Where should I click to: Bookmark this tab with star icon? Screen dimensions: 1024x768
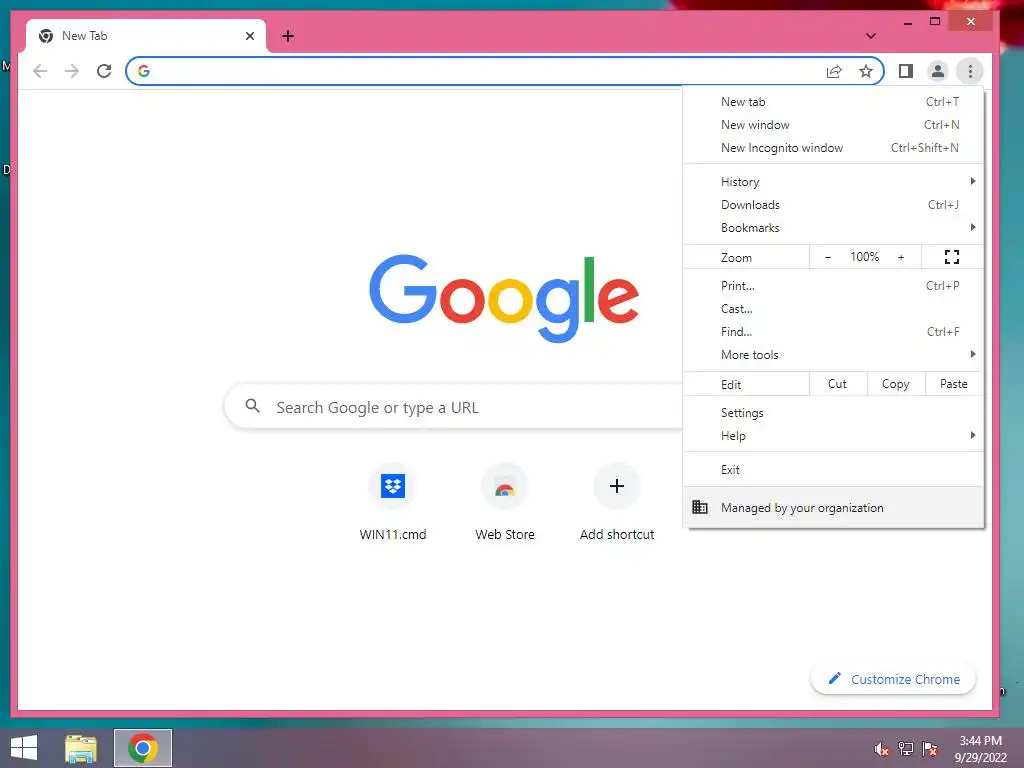[866, 71]
